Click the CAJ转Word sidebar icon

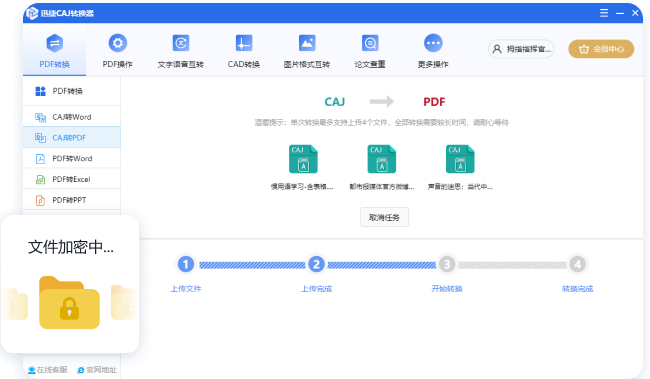[x=40, y=117]
